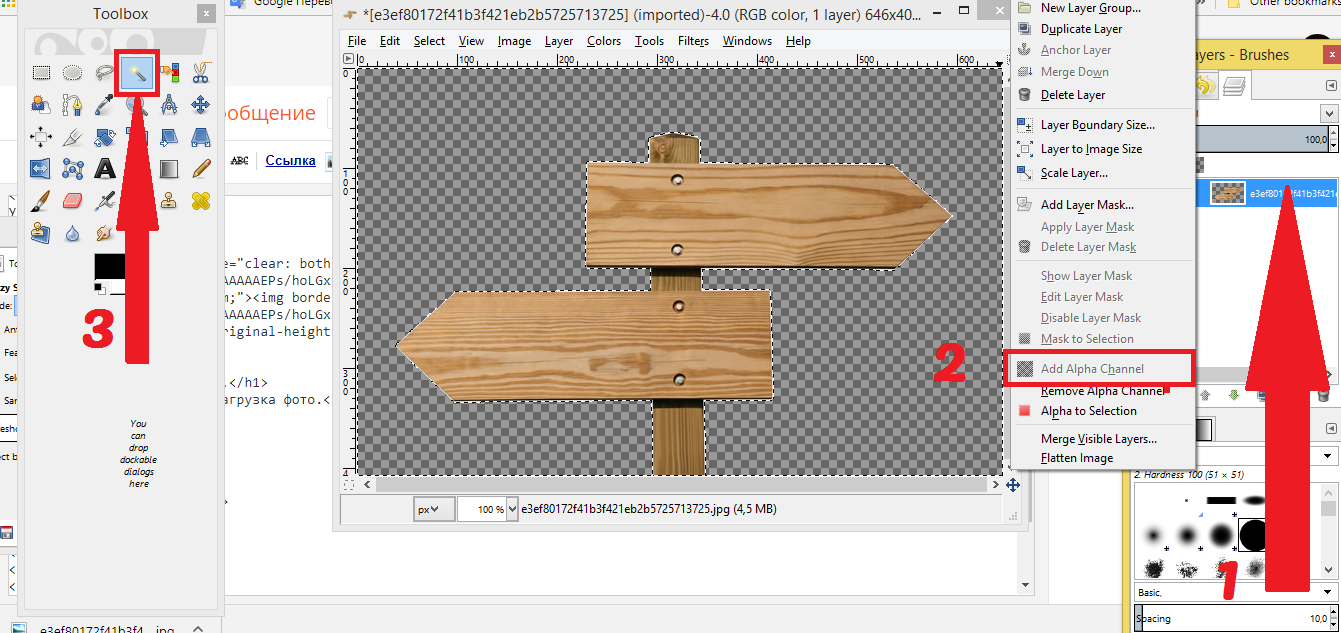The width and height of the screenshot is (1341, 633).
Task: Open the px unit dropdown
Action: pyautogui.click(x=434, y=509)
